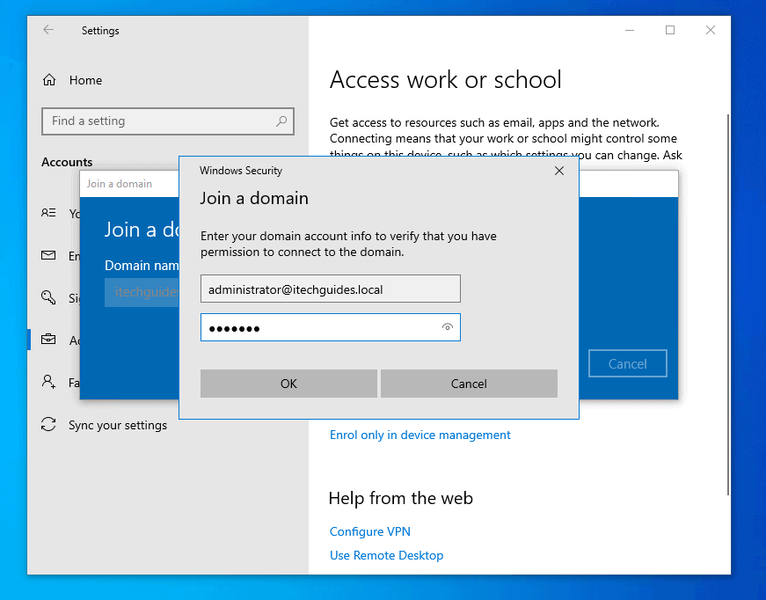This screenshot has width=766, height=600.
Task: Click the Sync settings circular arrows icon
Action: click(48, 424)
